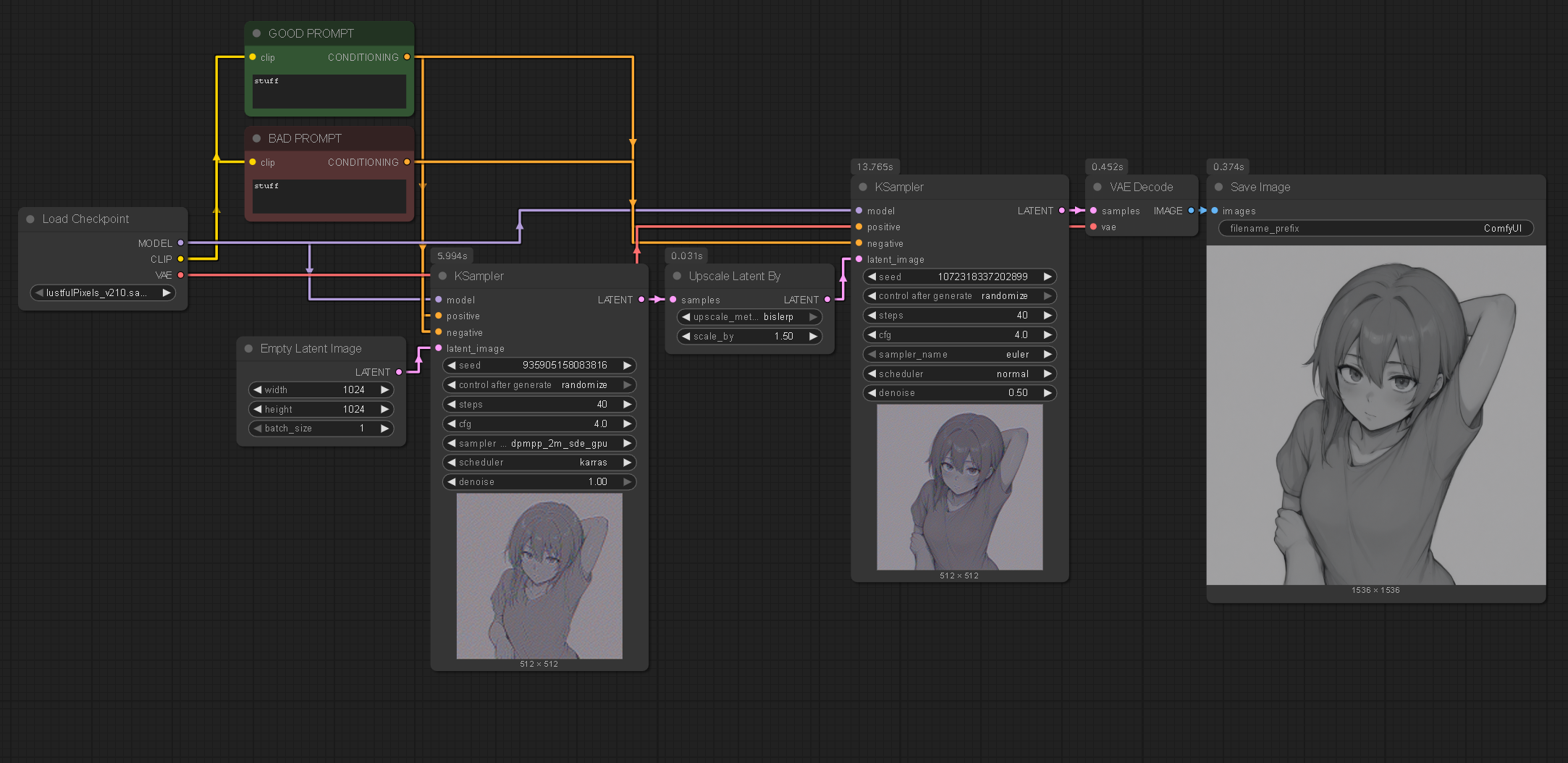Screen dimensions: 1568x763
Task: Increase width with its right arrow
Action: [x=385, y=389]
